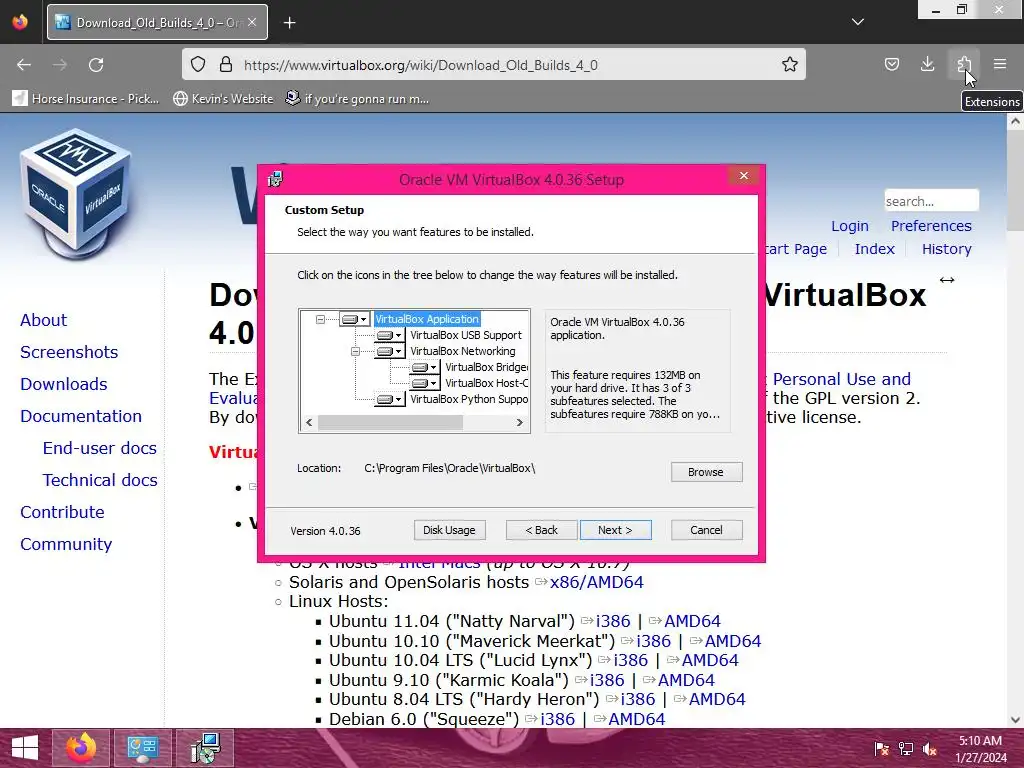The width and height of the screenshot is (1024, 768).
Task: Download Ubuntu 10.10 Maverick Meerkat AMD64
Action: point(733,641)
